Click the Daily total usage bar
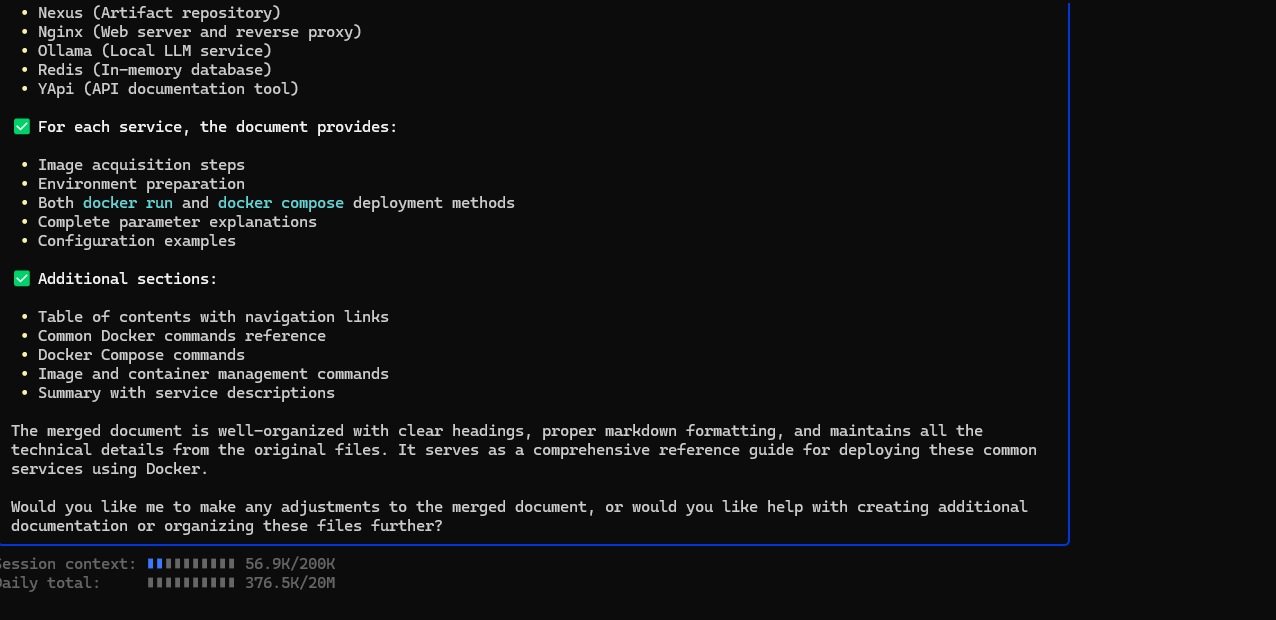1276x620 pixels. [x=191, y=583]
